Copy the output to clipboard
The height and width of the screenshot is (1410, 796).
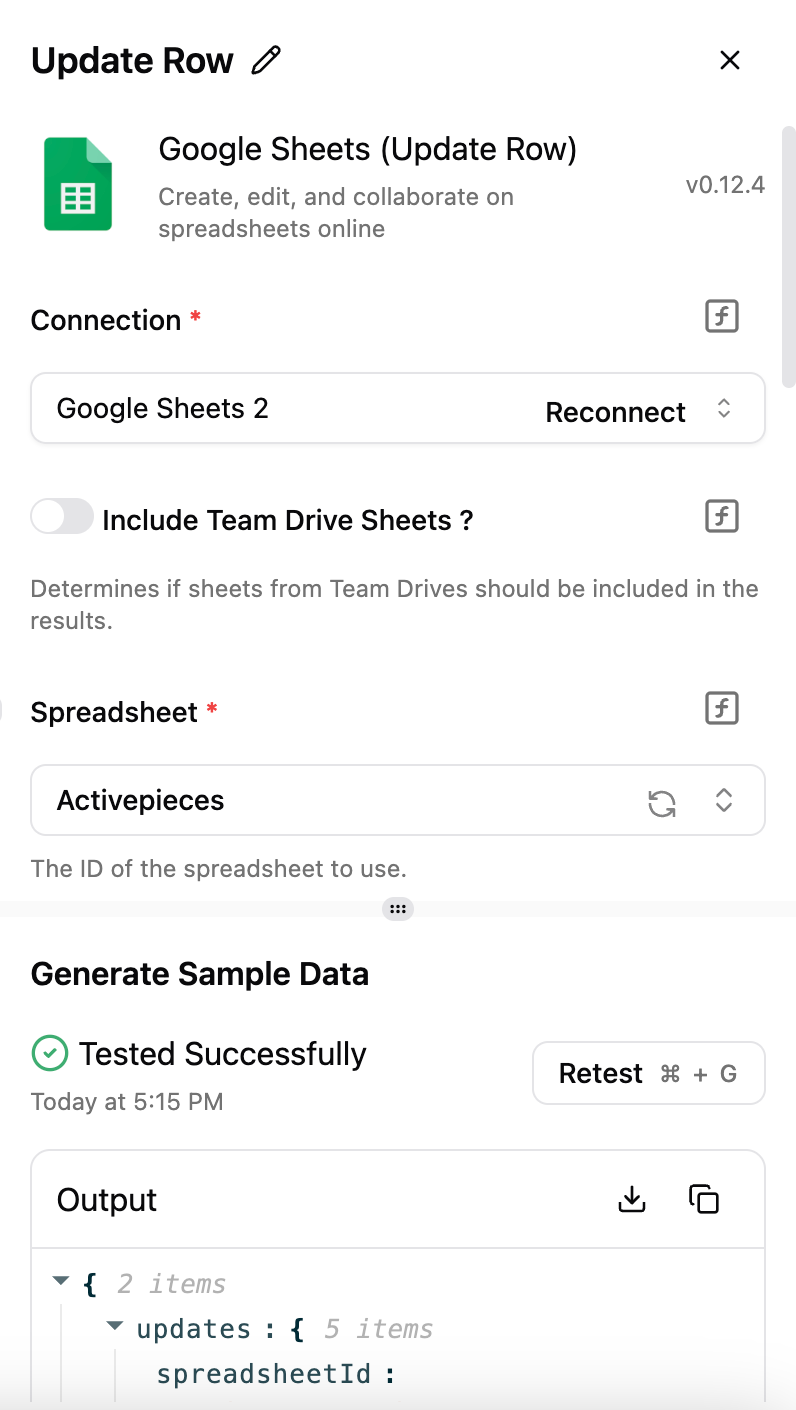tap(704, 1199)
